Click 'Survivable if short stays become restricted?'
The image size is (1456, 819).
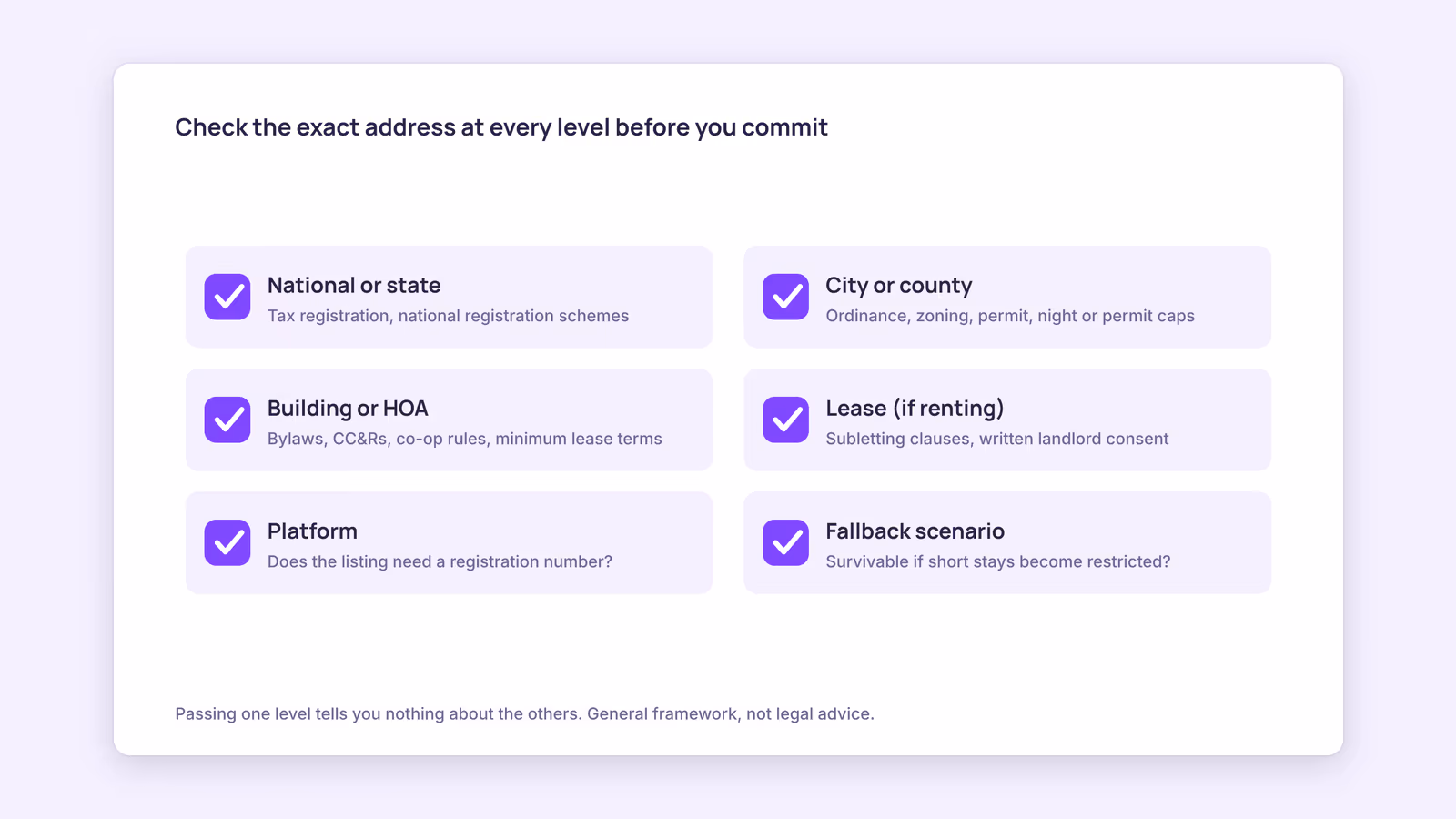998,561
